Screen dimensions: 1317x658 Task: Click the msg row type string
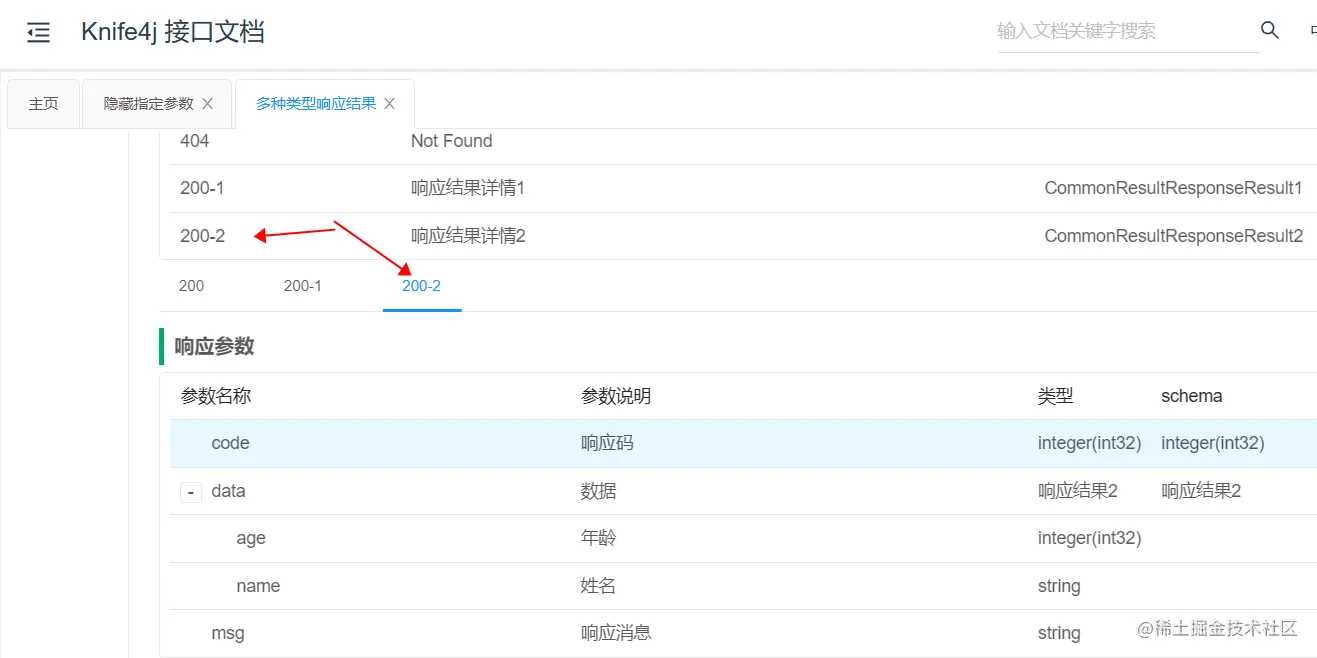(x=1059, y=633)
